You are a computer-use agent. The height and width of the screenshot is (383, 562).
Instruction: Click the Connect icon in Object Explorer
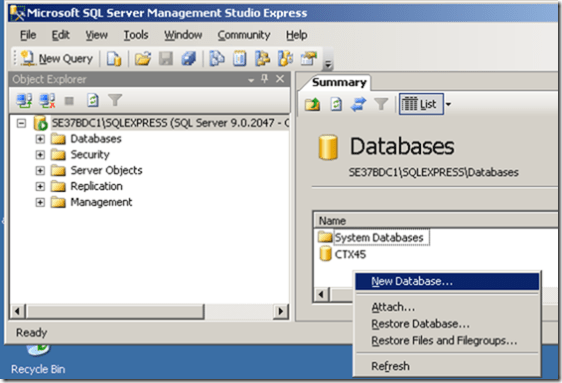point(24,101)
